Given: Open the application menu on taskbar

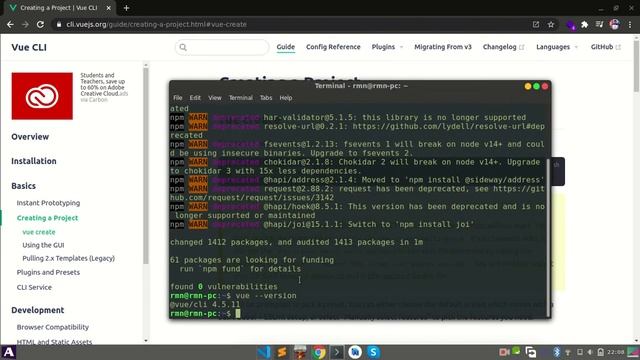Looking at the screenshot, I should tap(9, 352).
